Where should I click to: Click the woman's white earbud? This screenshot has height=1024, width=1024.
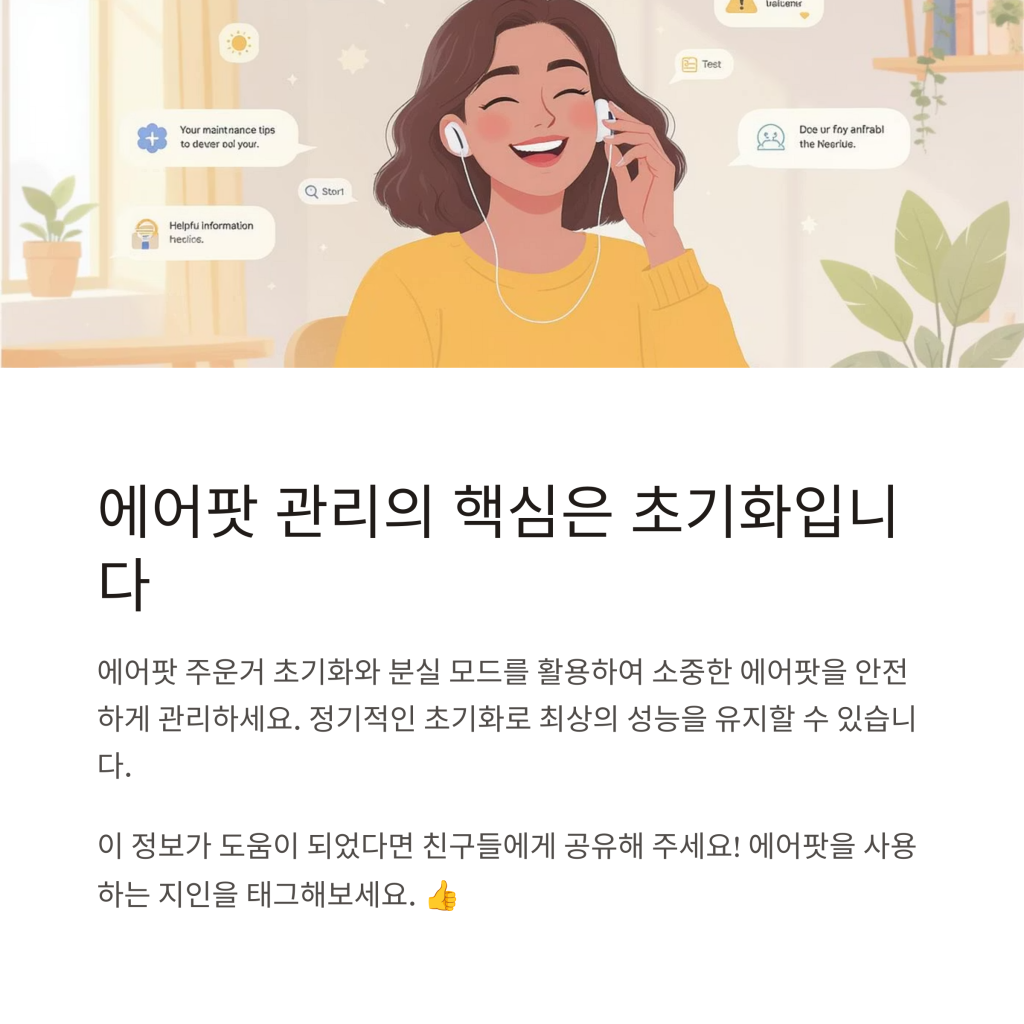click(455, 136)
